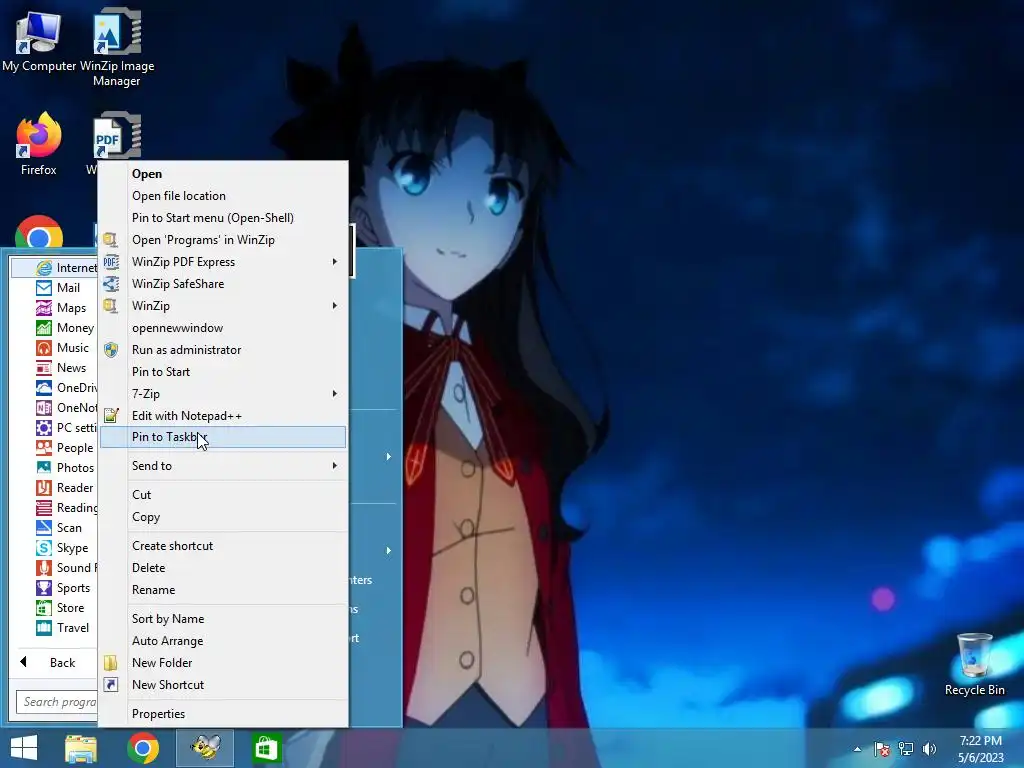Choose Sort by Name
This screenshot has width=1024, height=768.
223,619
